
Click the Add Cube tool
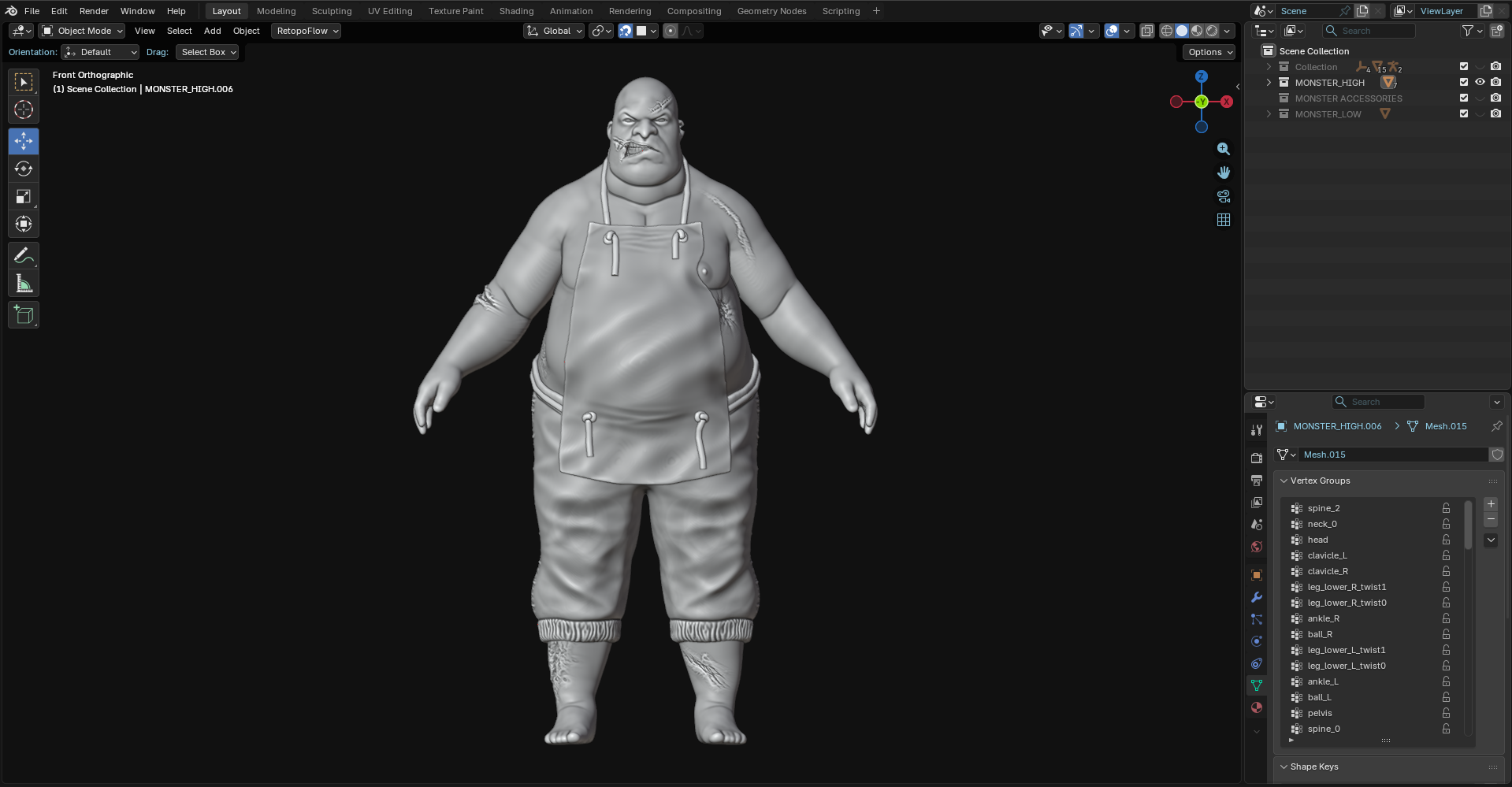click(x=24, y=315)
